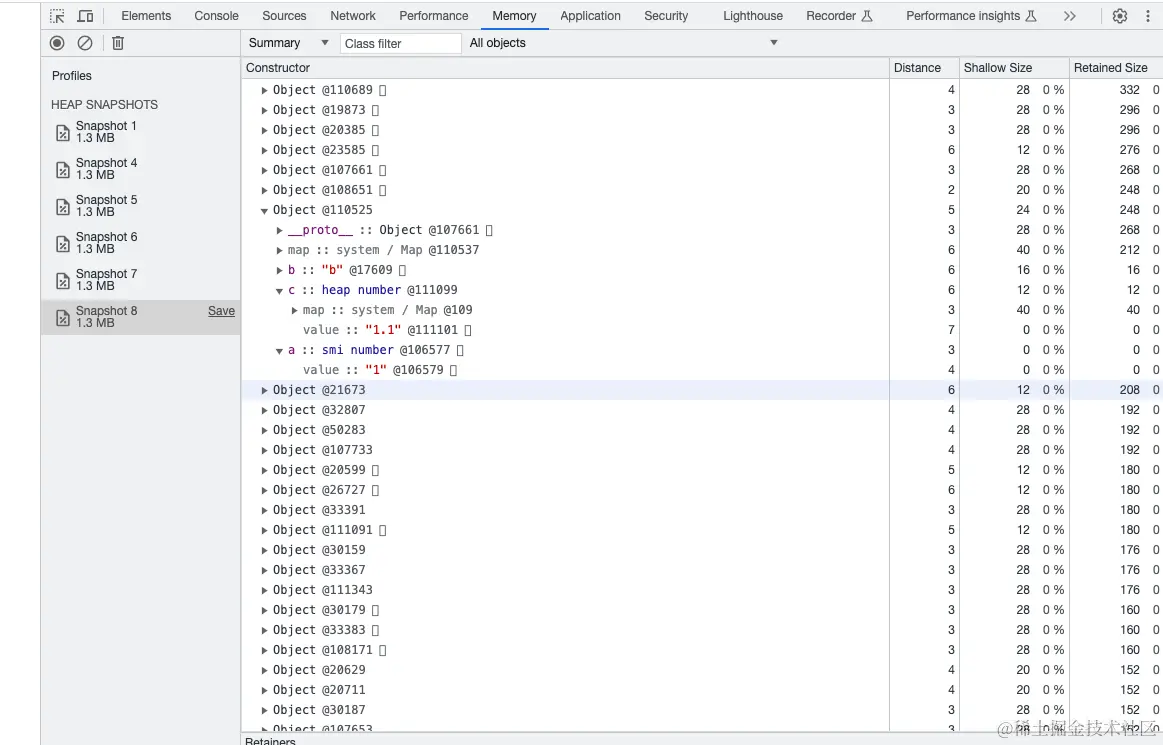Expand Object @32807 row
Viewport: 1163px width, 745px height.
[x=264, y=410]
